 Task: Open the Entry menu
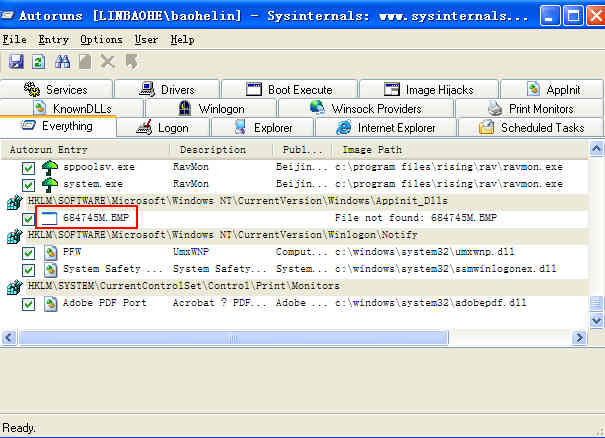coord(53,39)
